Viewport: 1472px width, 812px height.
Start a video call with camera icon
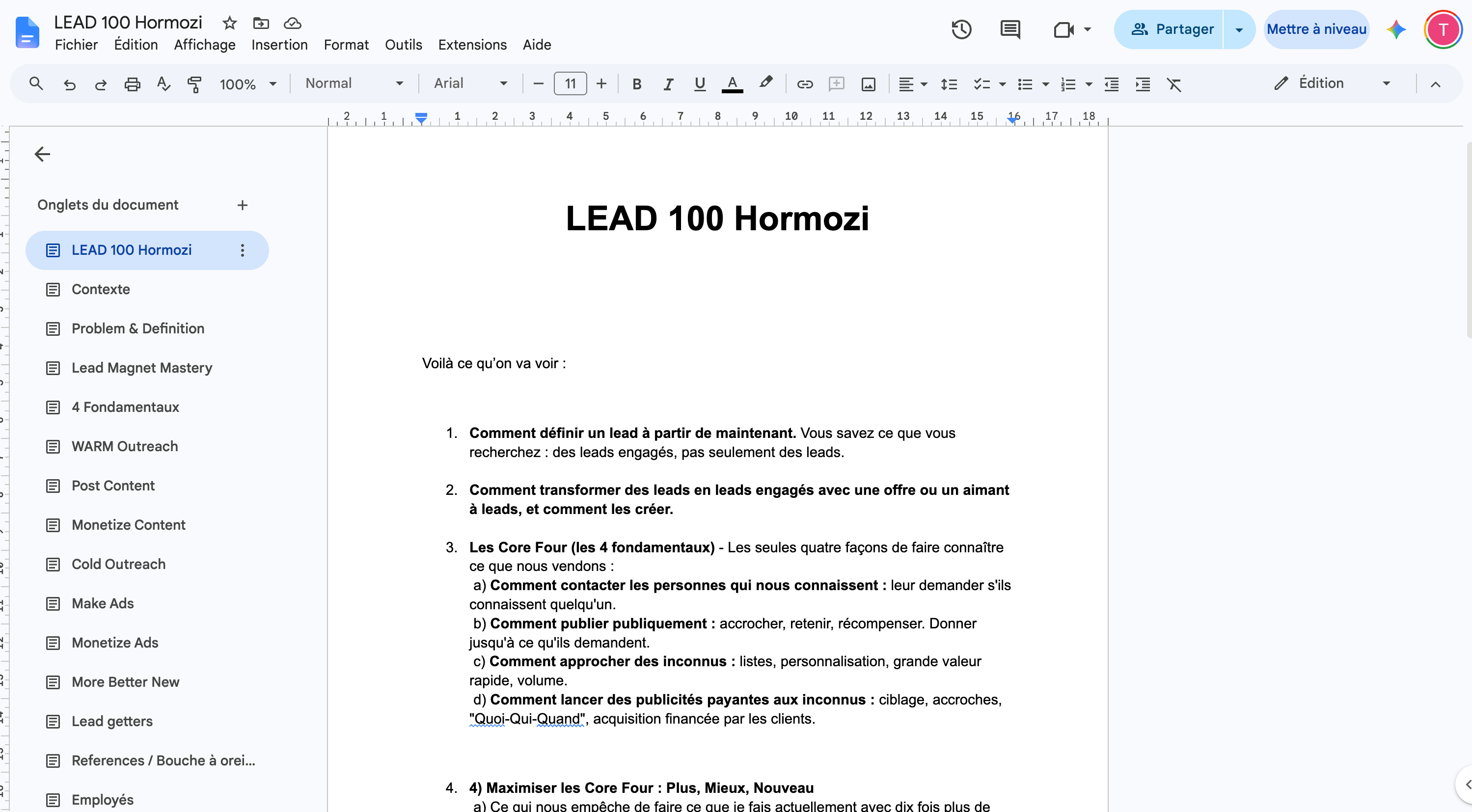click(1064, 29)
